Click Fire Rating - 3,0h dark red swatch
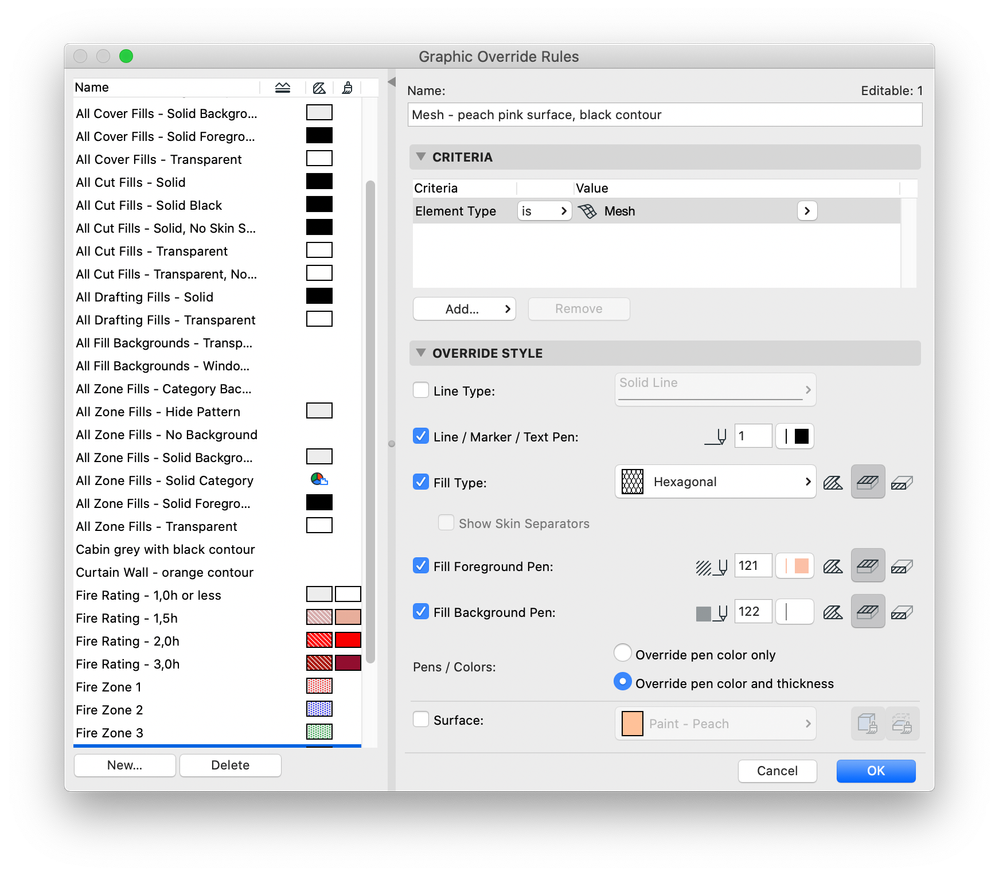Image resolution: width=999 pixels, height=876 pixels. (x=348, y=663)
